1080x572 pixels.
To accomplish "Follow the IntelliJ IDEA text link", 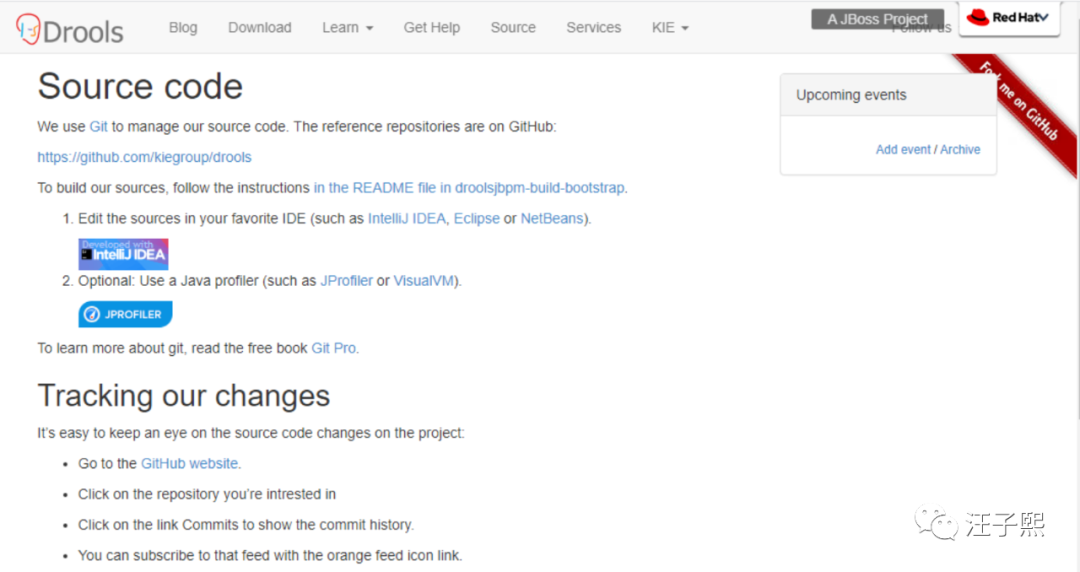I will [x=407, y=218].
